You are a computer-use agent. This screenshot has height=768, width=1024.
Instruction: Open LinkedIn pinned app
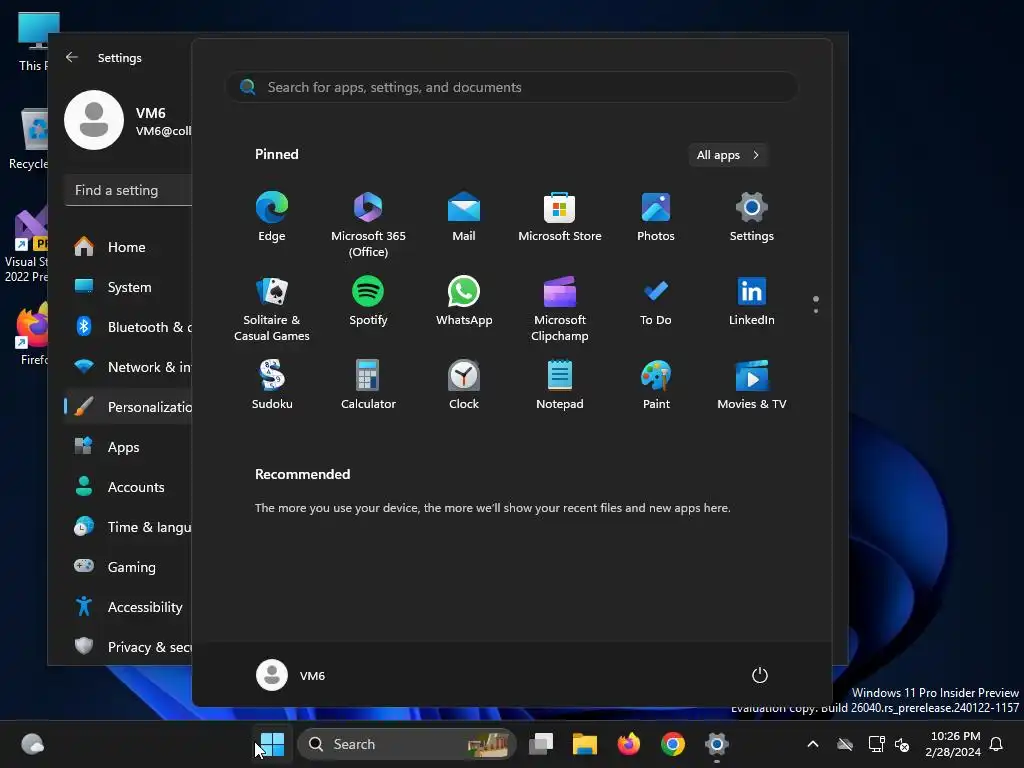752,300
